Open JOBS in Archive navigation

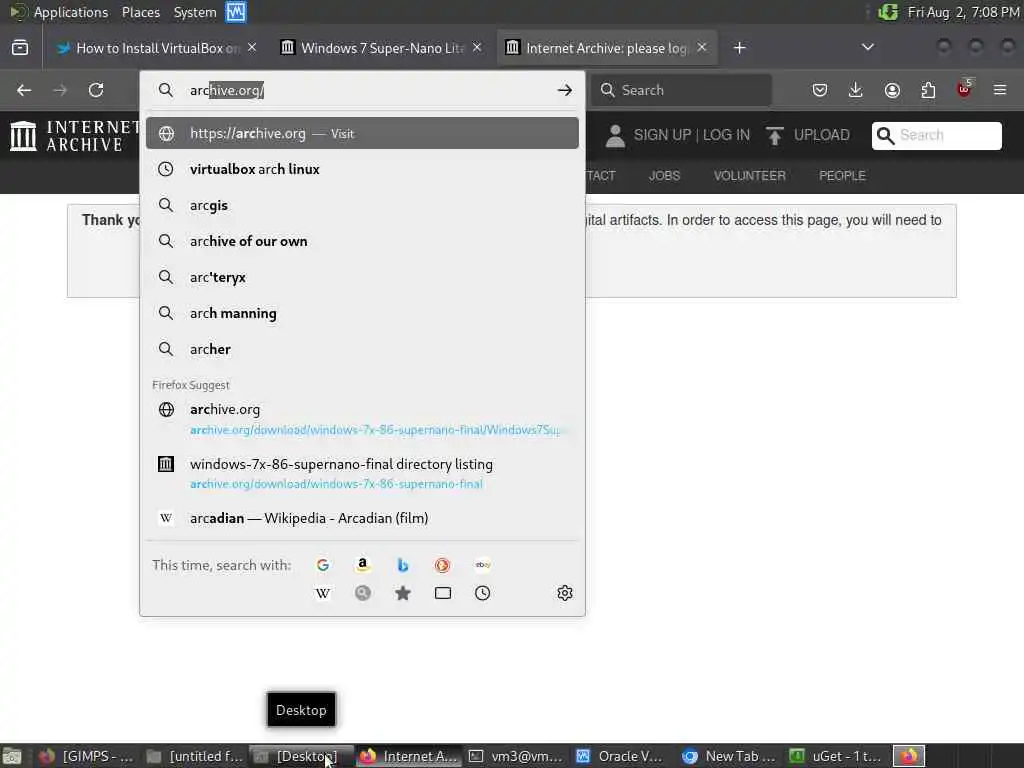[664, 176]
